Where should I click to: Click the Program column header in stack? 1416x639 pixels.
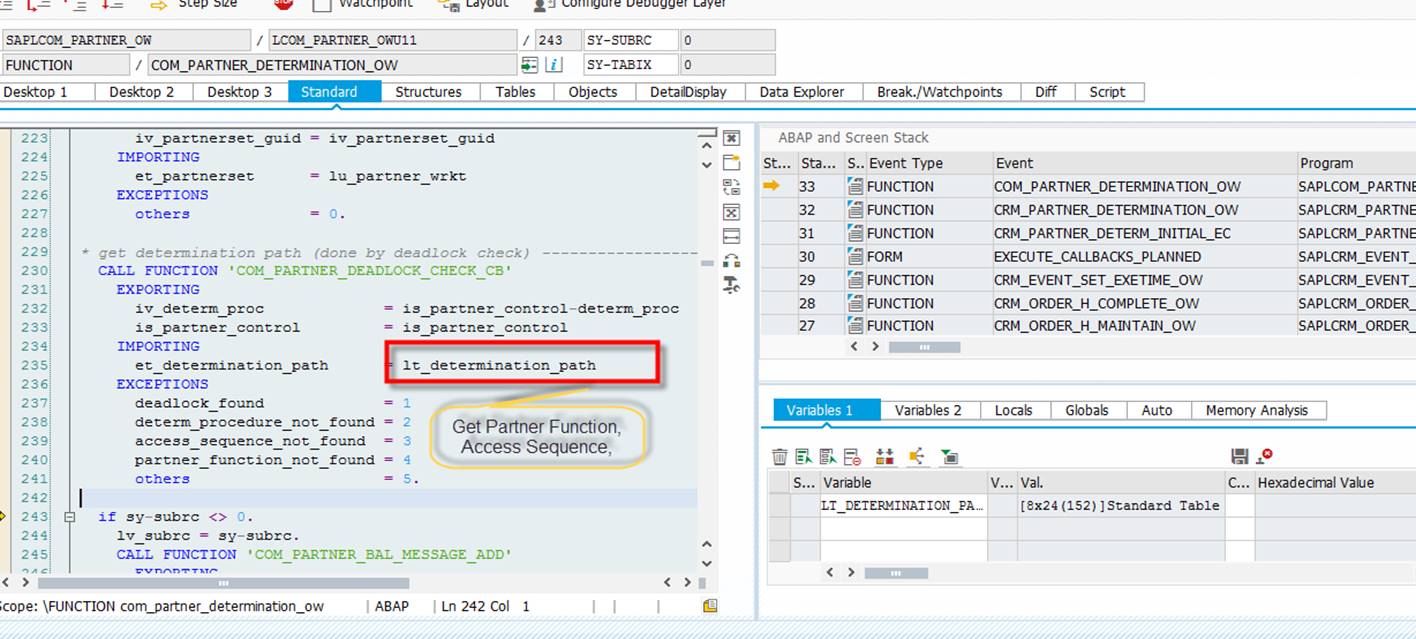[1355, 163]
